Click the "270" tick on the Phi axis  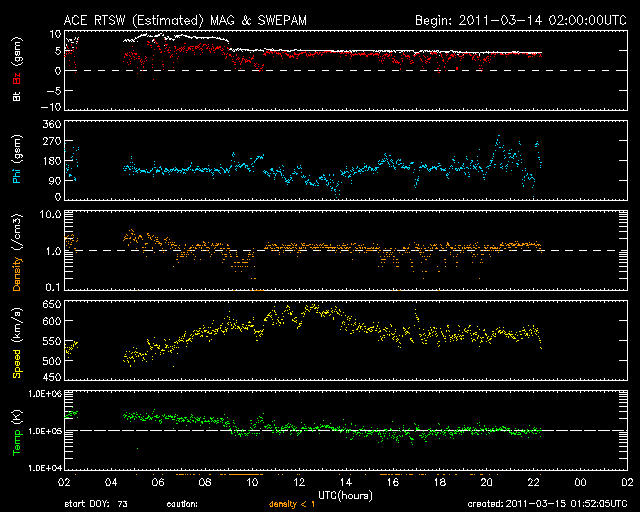point(52,142)
